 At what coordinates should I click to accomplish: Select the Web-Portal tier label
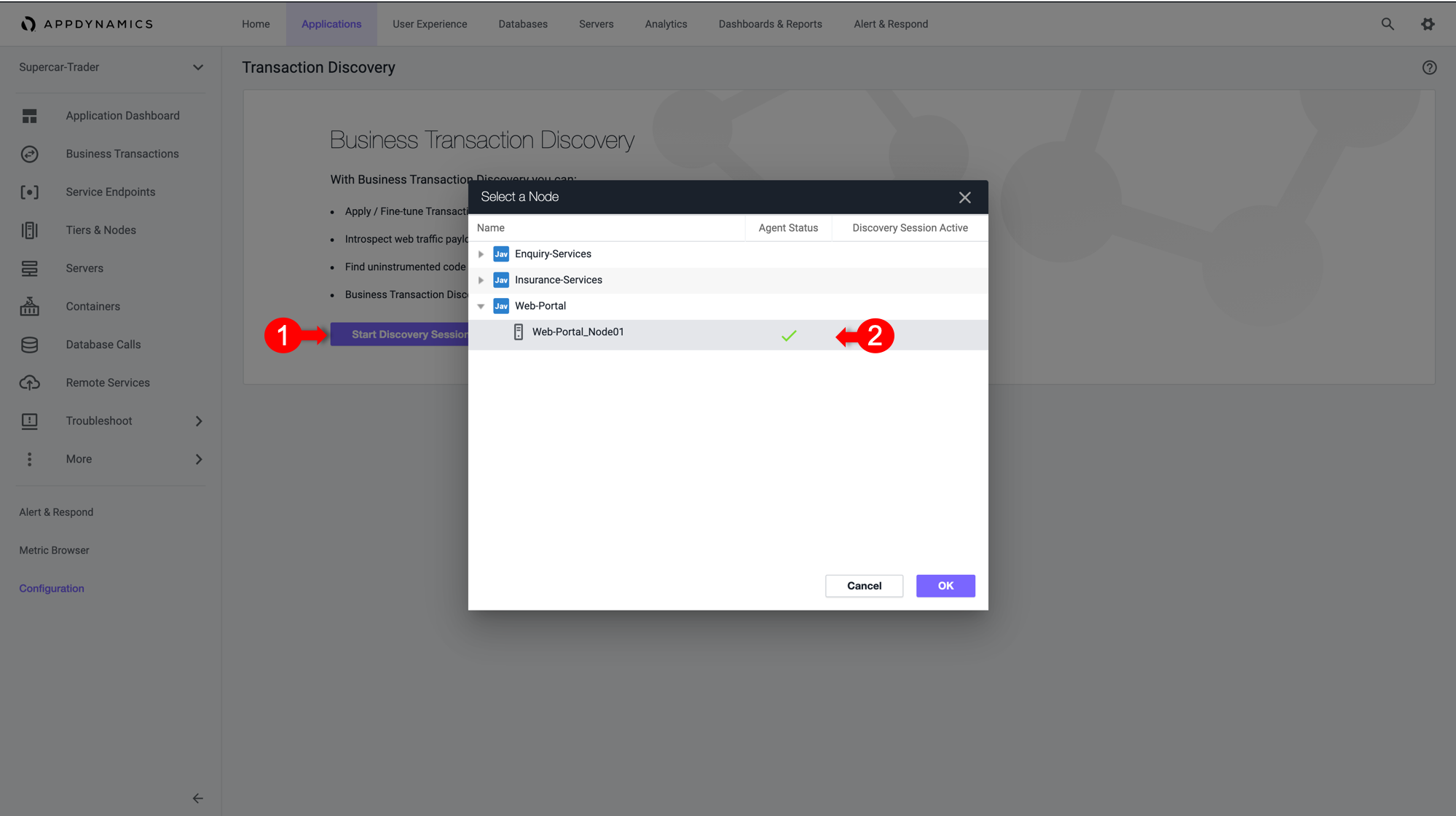pos(540,306)
